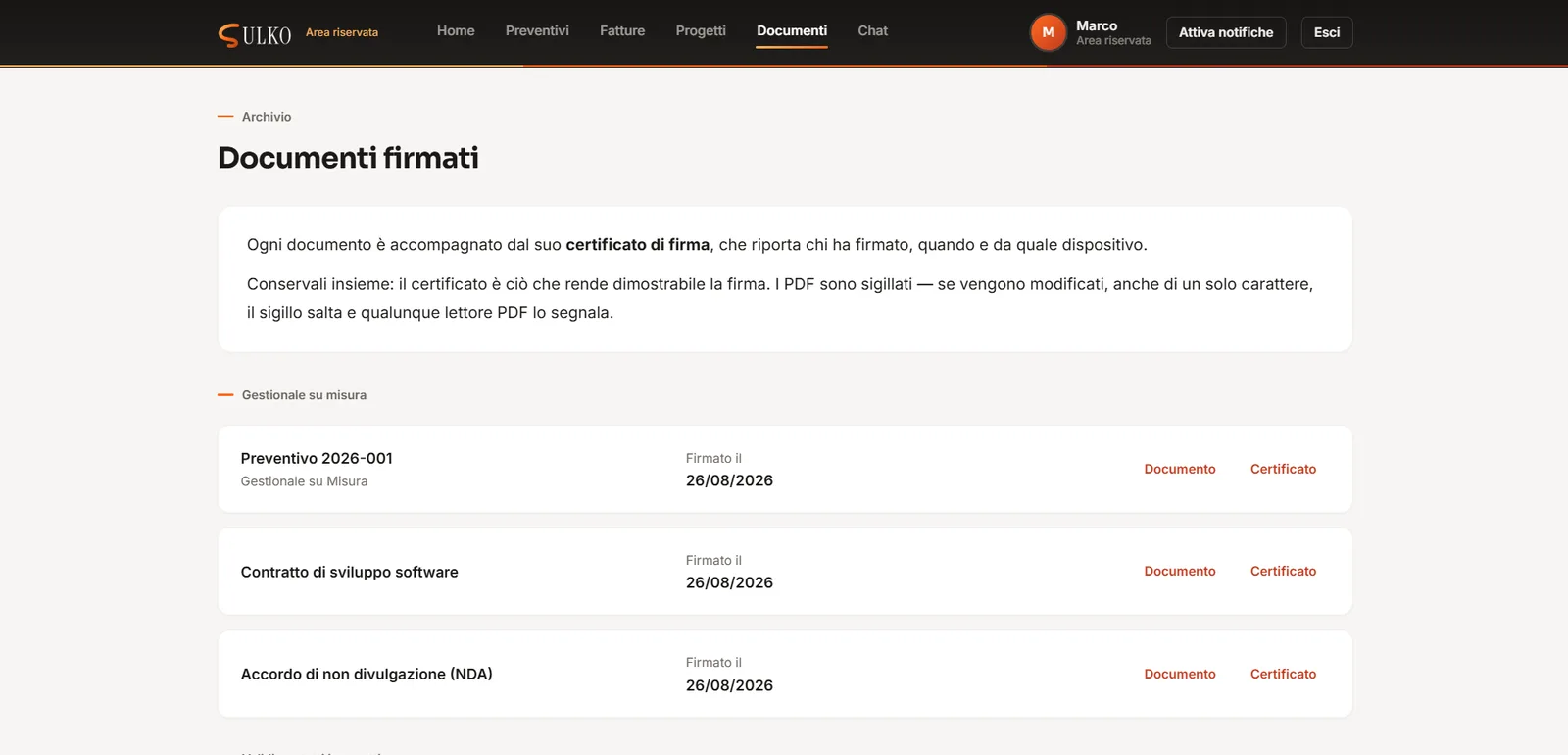The width and height of the screenshot is (1568, 755).
Task: Open the Preventivi section
Action: tap(537, 31)
